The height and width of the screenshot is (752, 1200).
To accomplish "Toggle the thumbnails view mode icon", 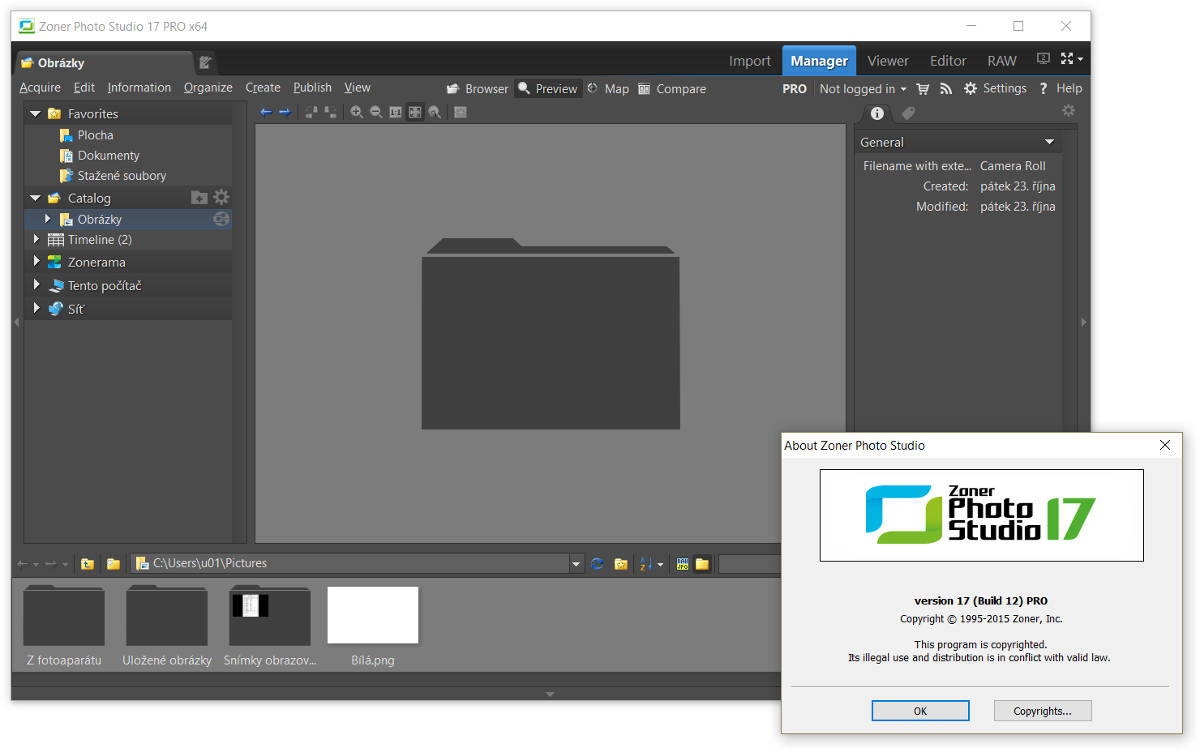I will 682,564.
